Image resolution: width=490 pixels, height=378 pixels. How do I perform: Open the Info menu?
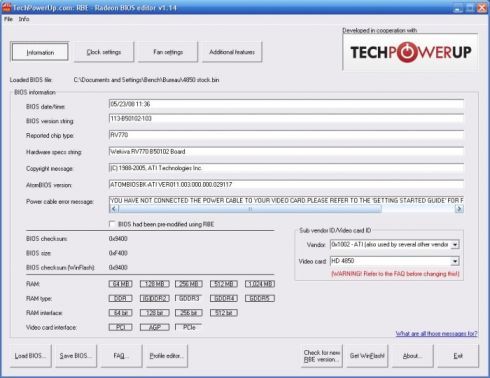click(x=24, y=19)
